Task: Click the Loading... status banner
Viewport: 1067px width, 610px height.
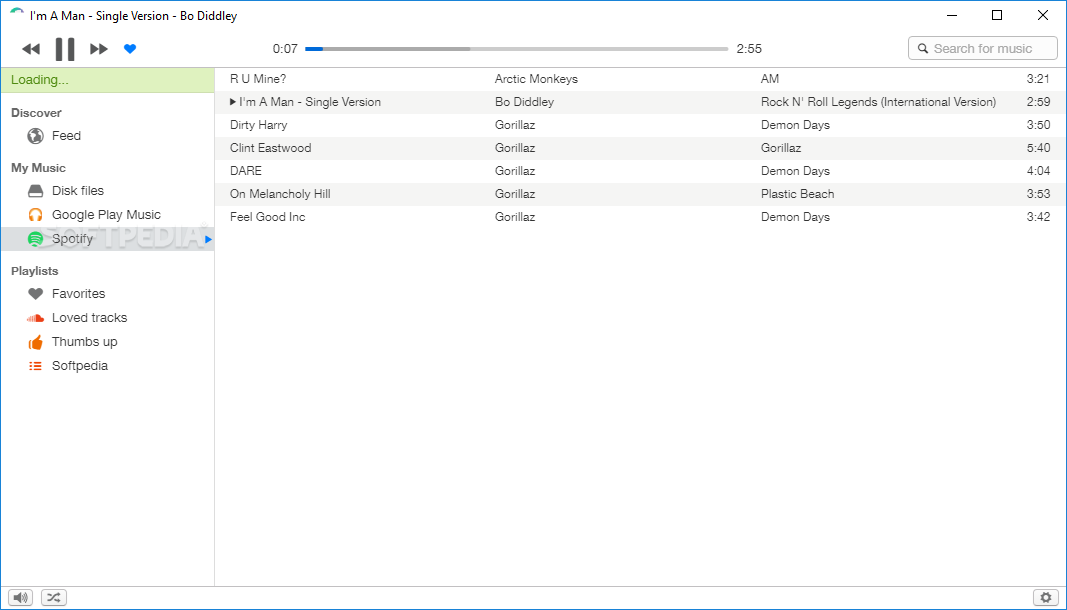Action: (x=108, y=80)
